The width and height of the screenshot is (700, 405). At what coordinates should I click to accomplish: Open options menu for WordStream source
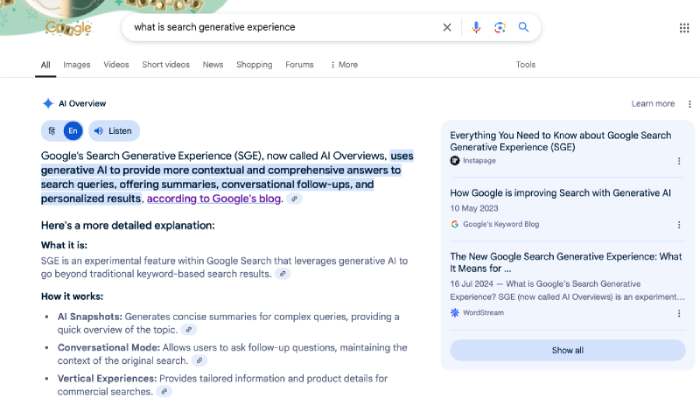point(679,313)
